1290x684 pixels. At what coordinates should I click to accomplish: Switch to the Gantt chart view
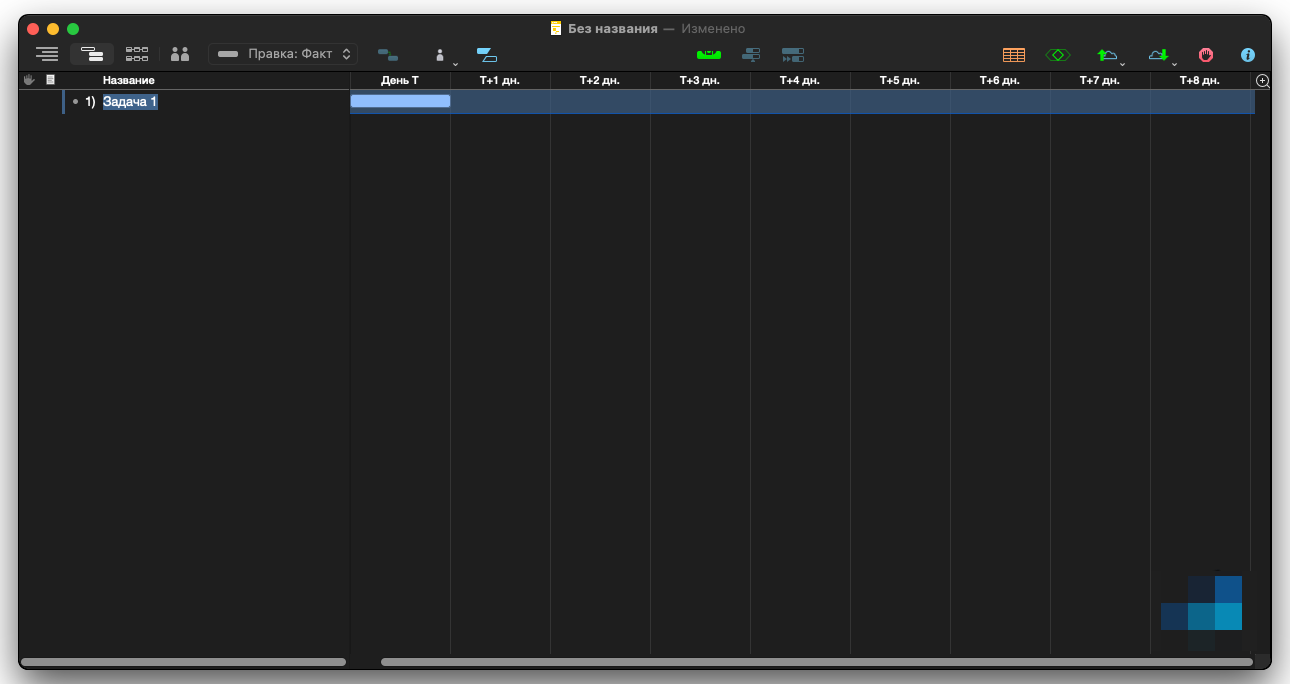click(92, 54)
